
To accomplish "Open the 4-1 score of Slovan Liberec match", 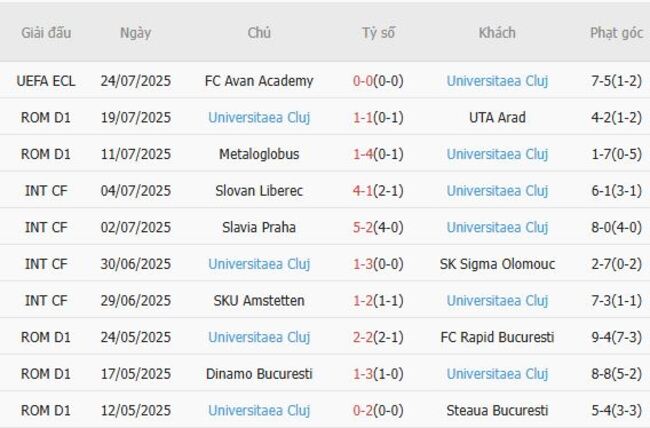I will click(363, 191).
